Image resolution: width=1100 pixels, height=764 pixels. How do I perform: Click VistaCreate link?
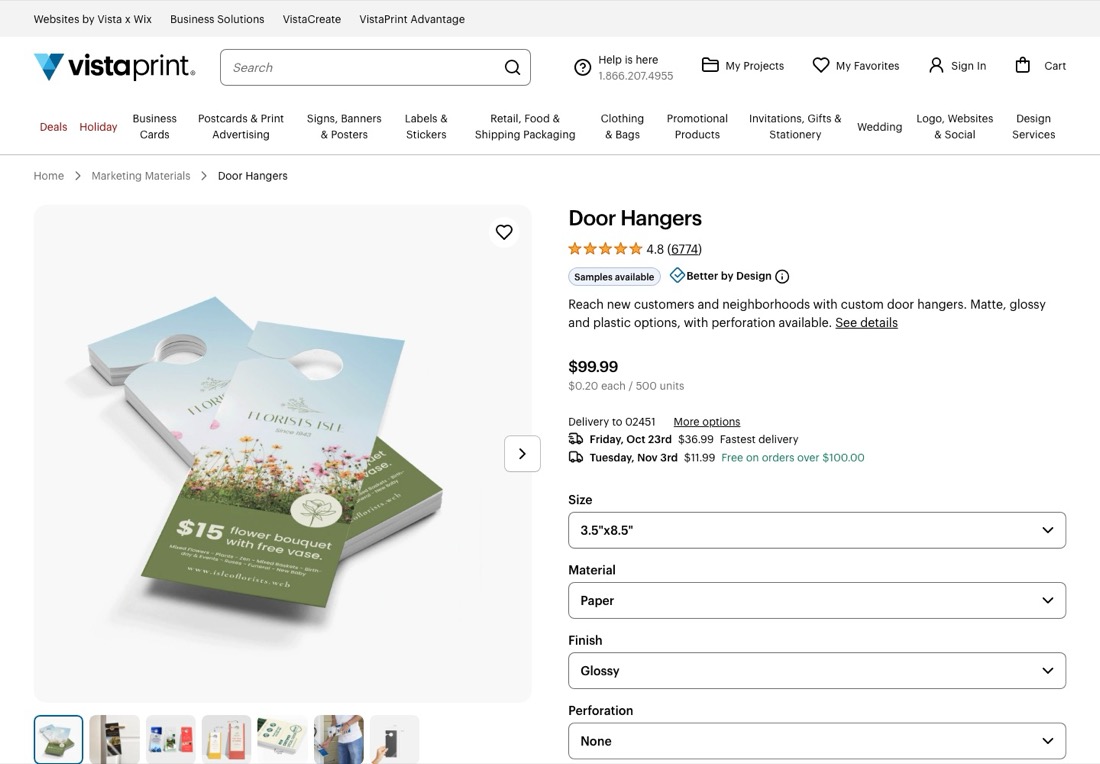click(312, 19)
